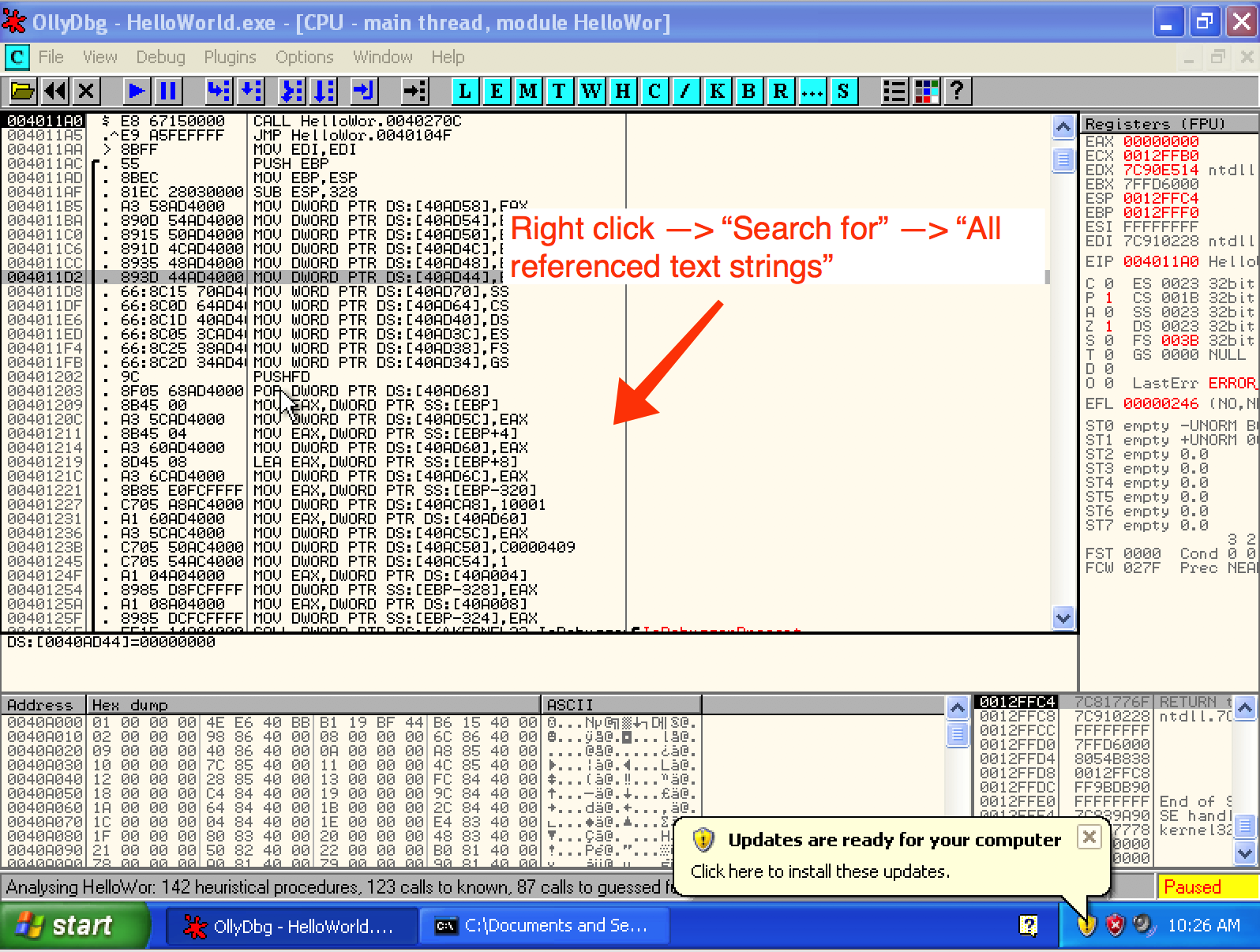Open the Debug menu

click(160, 57)
